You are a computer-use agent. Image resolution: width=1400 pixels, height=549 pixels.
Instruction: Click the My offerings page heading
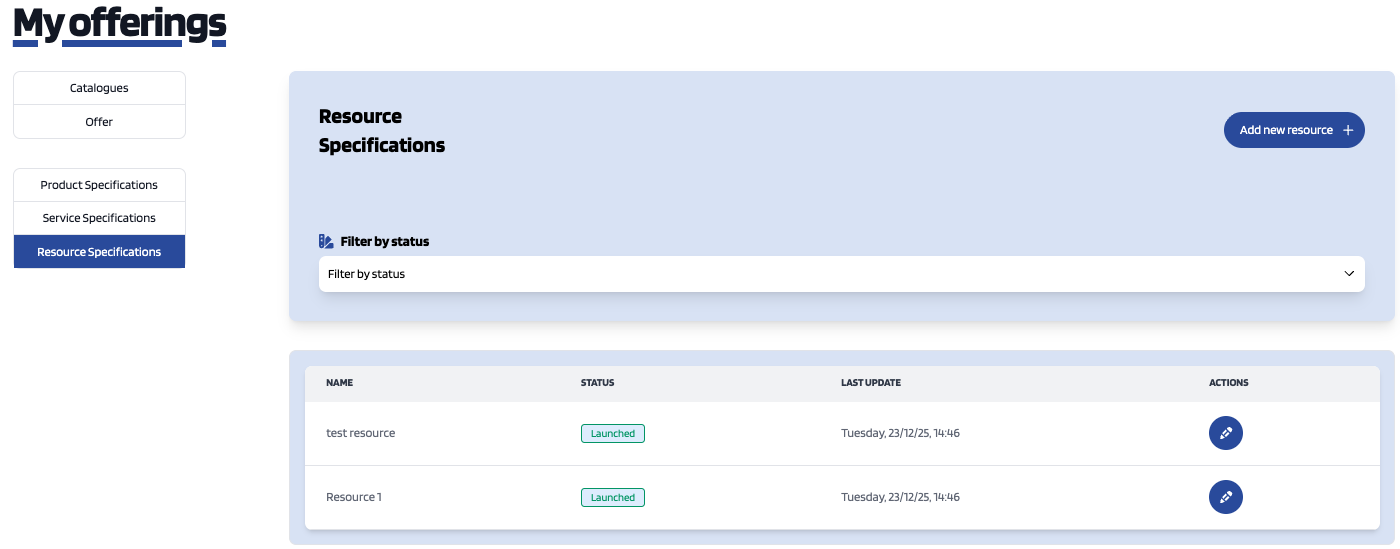[119, 24]
